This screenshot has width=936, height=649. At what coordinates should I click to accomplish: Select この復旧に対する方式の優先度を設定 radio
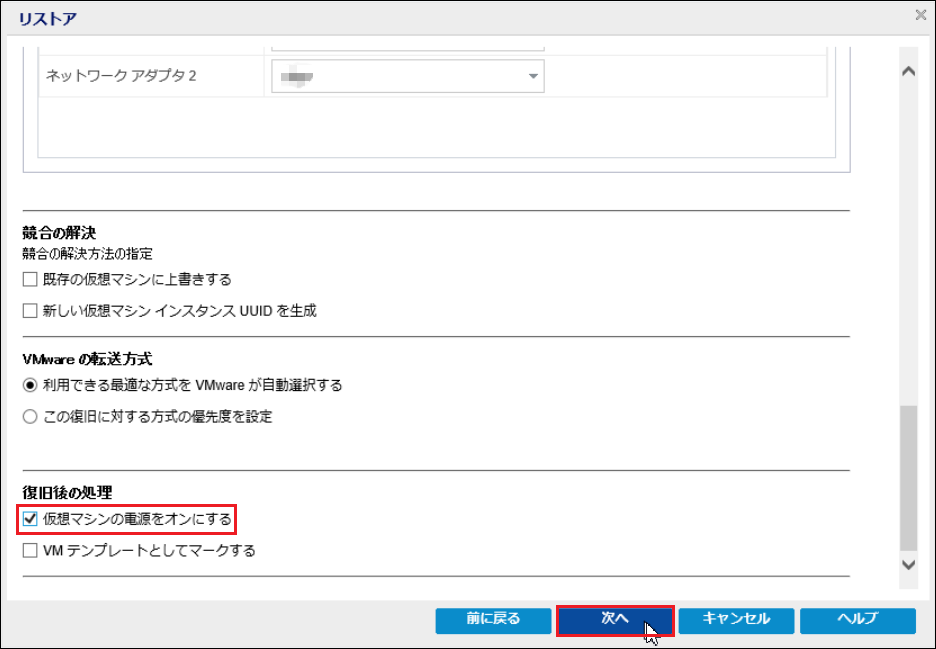tap(30, 416)
